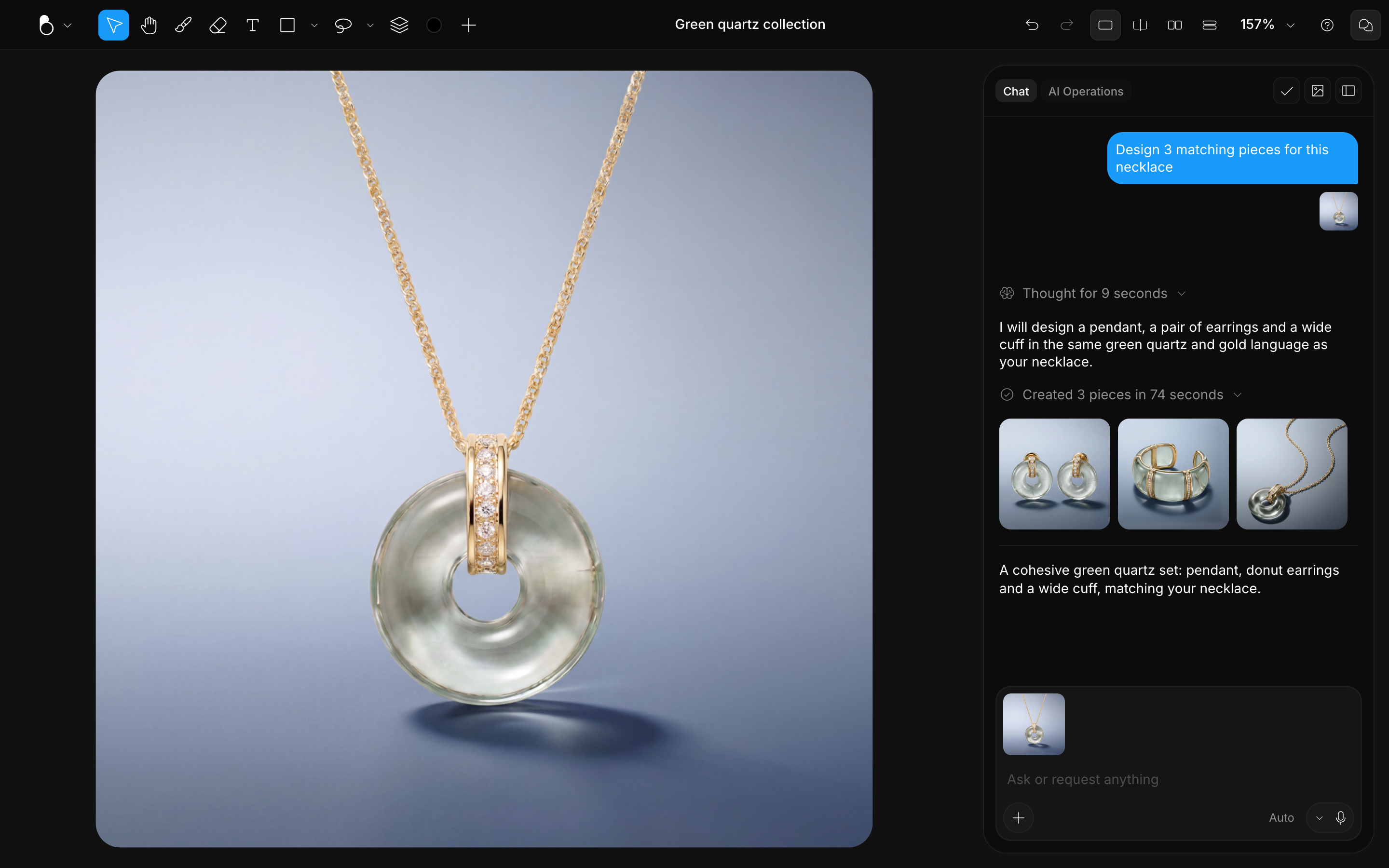Click the Redo arrow

(1066, 25)
